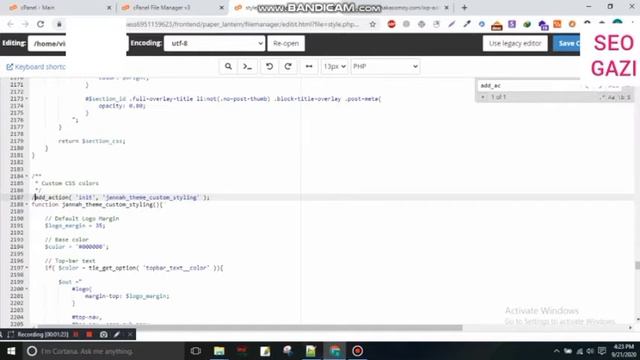This screenshot has height=360, width=640.
Task: Click taskbar clock showing 4:23 PM
Action: (x=623, y=351)
